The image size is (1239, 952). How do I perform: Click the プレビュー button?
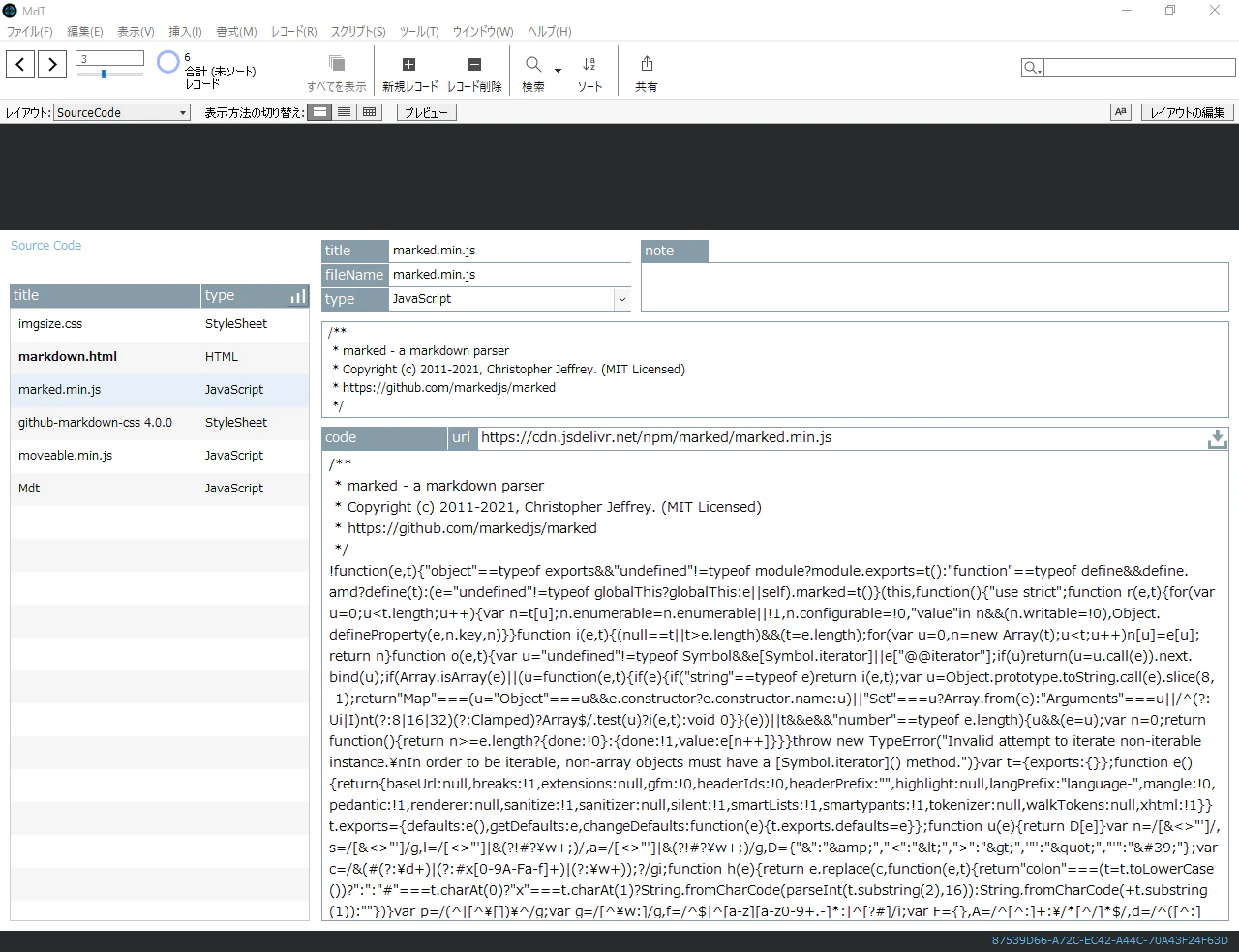(426, 112)
